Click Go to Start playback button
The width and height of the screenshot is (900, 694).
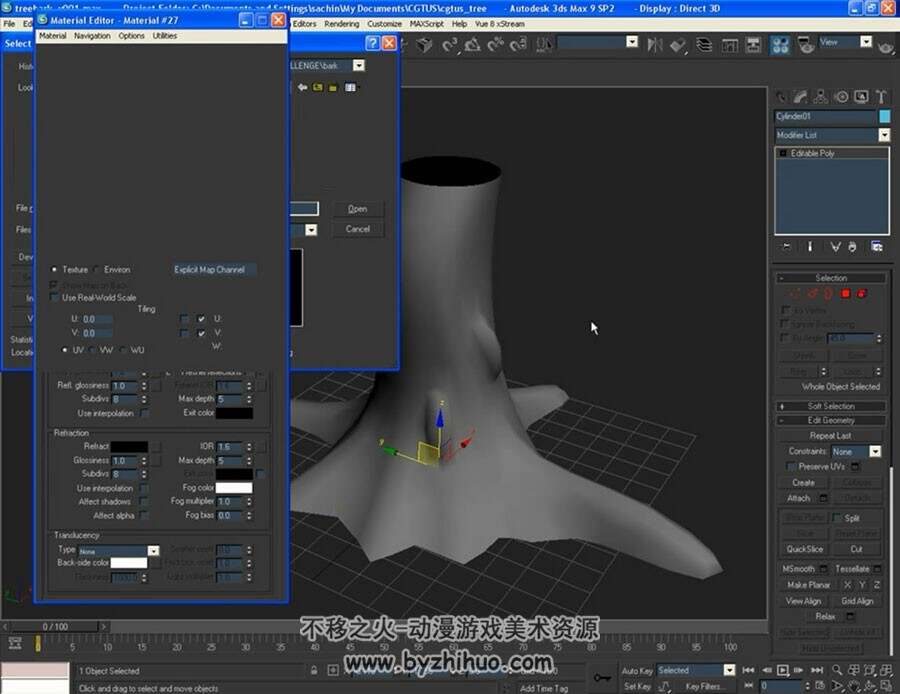click(748, 670)
